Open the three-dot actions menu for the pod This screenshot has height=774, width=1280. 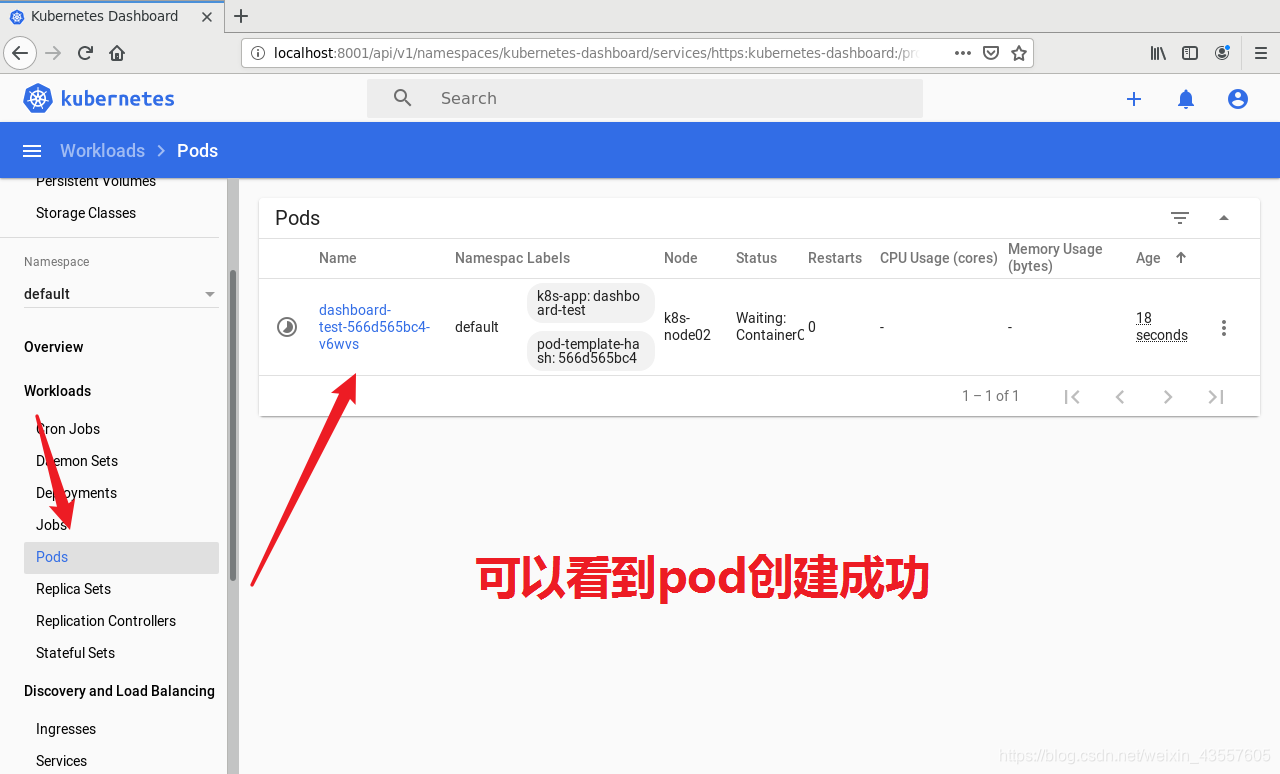(1224, 327)
